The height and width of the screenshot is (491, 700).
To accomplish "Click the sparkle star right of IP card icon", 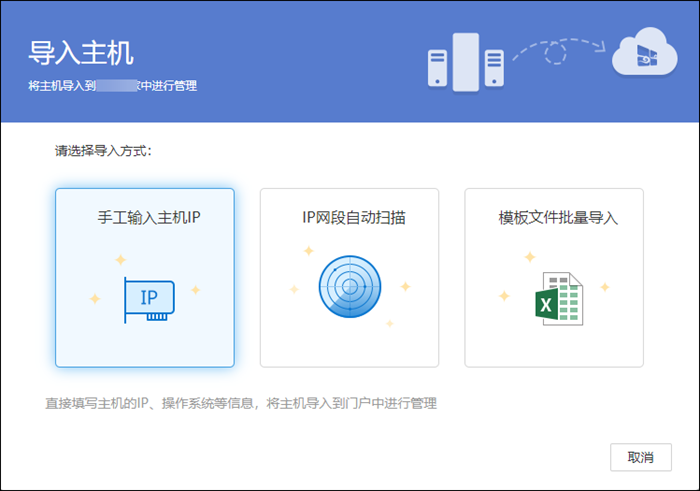I will tap(196, 290).
